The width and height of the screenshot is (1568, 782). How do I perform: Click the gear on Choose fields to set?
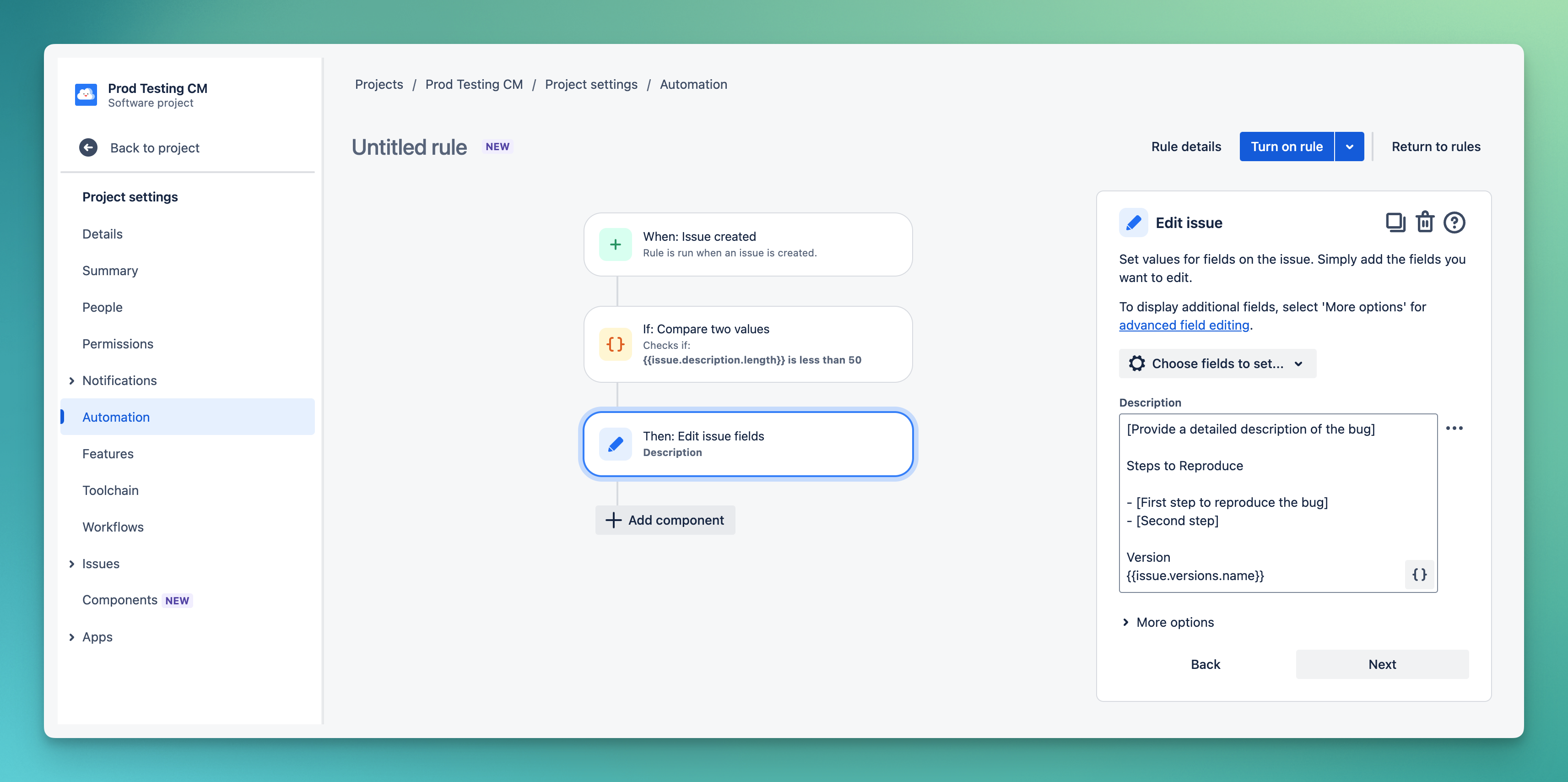(1137, 363)
